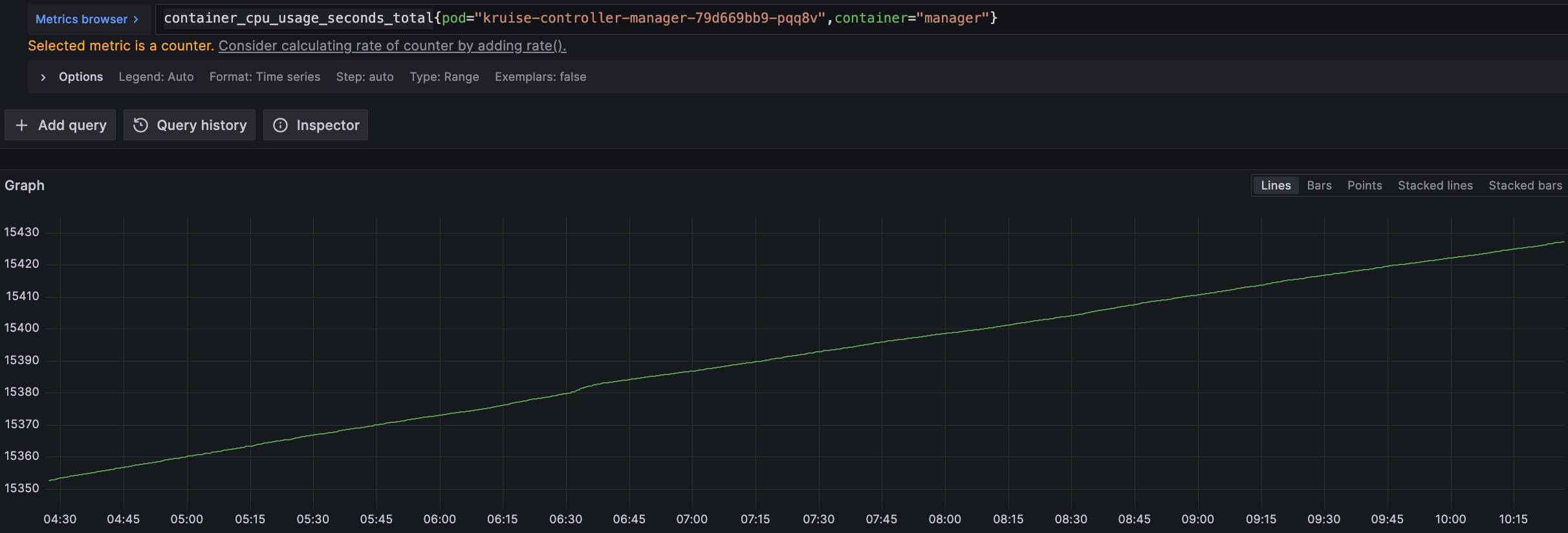This screenshot has height=533, width=1568.
Task: Click the 15350 y-axis label
Action: (x=22, y=488)
